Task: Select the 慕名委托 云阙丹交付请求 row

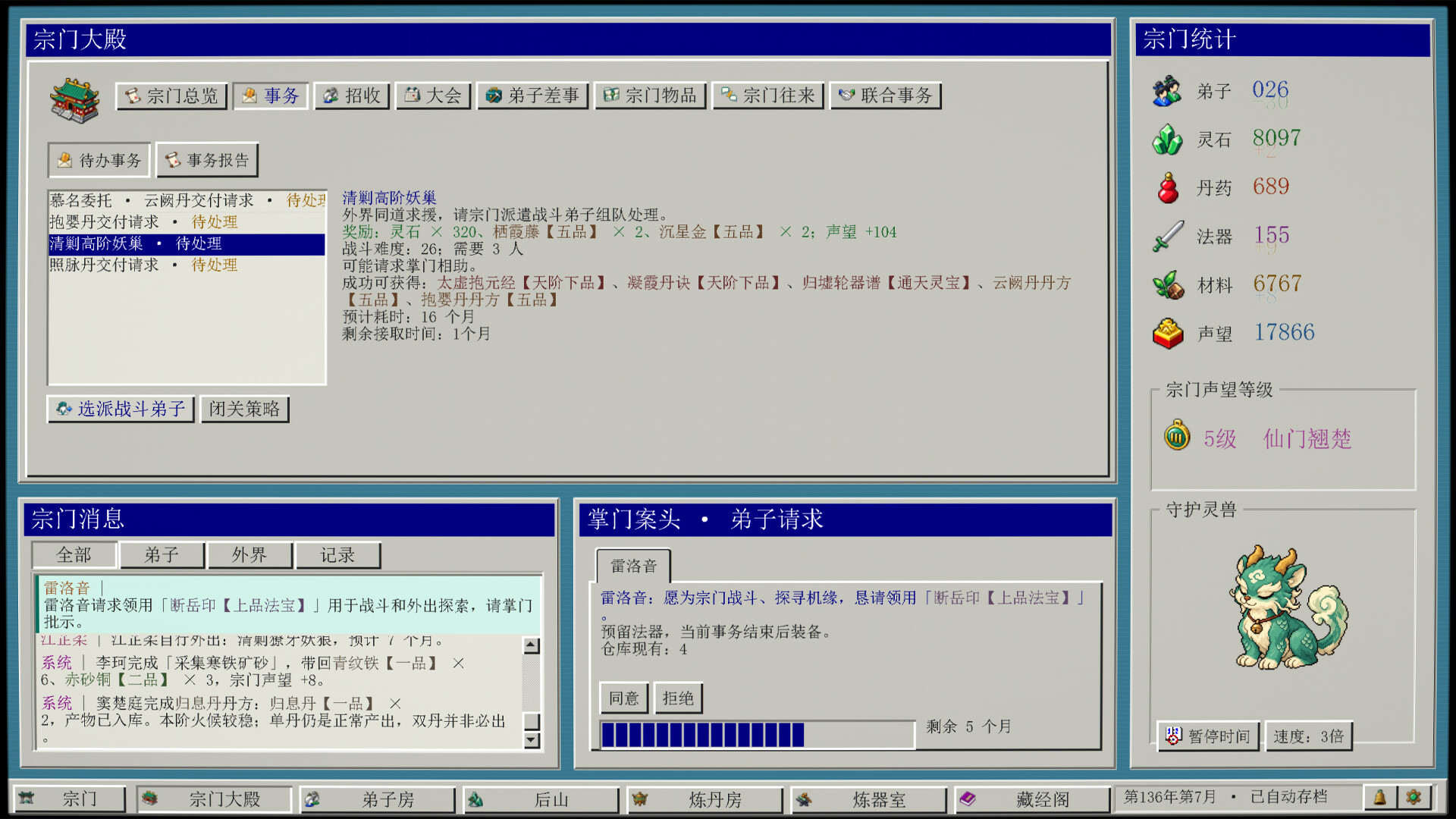Action: click(187, 200)
